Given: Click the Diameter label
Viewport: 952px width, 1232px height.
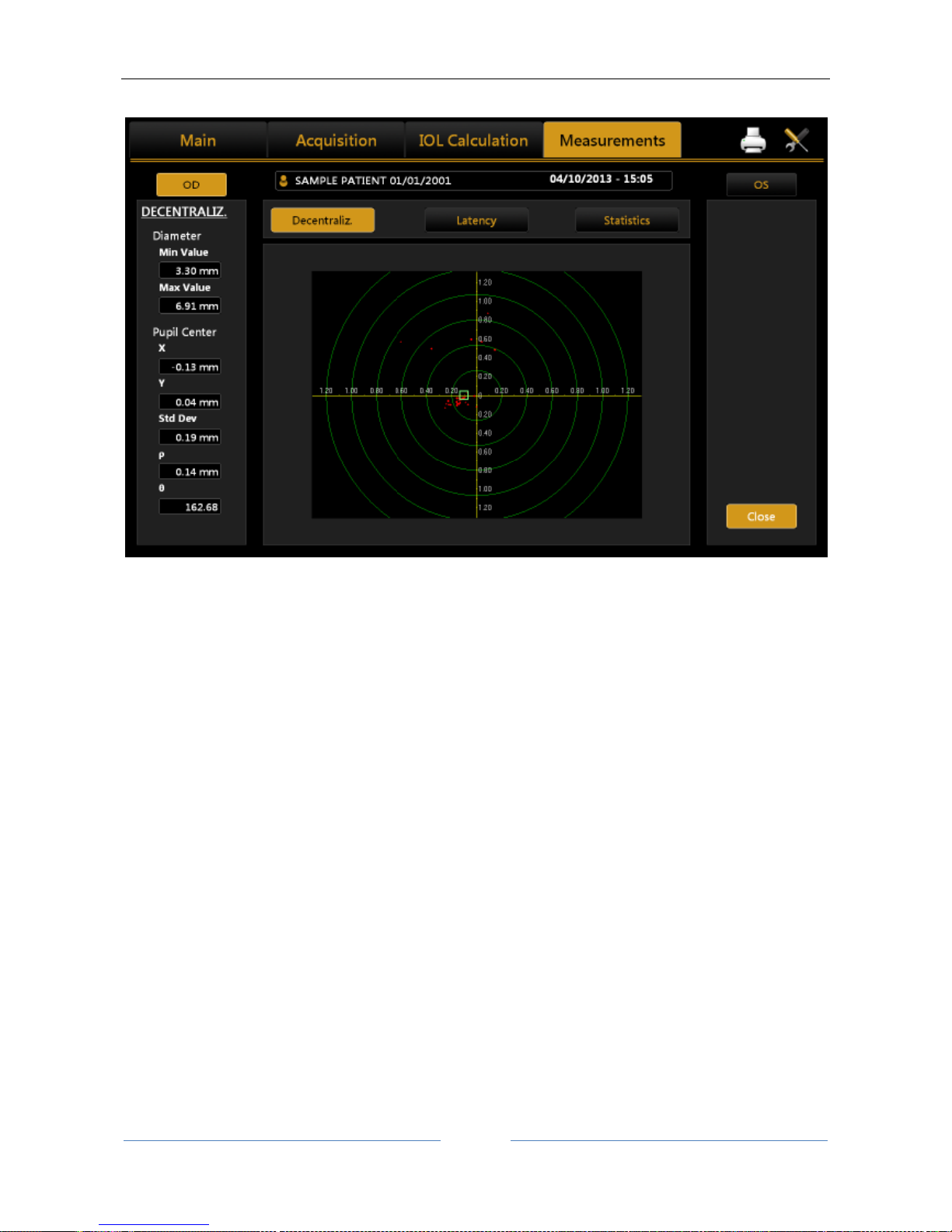Looking at the screenshot, I should tap(176, 236).
